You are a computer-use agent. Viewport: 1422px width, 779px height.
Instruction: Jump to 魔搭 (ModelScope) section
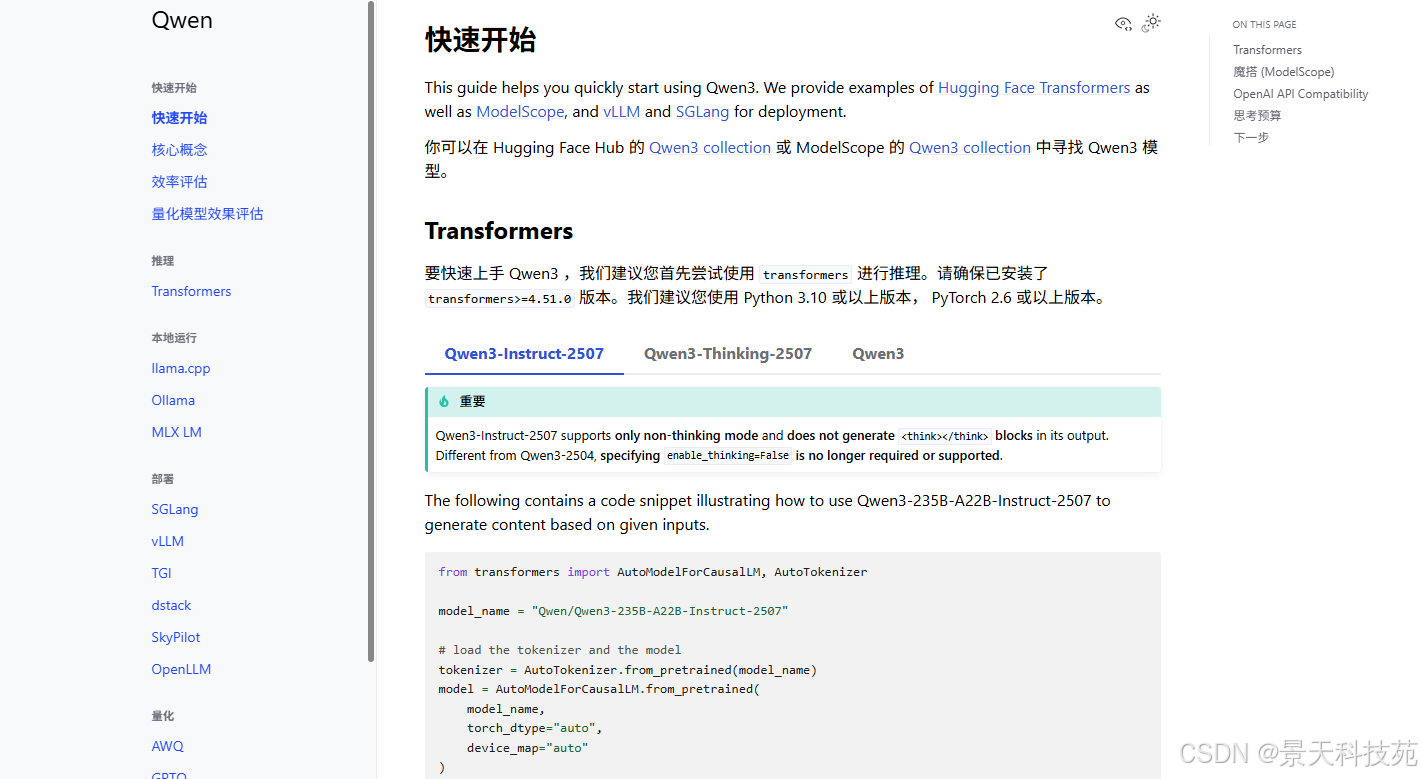(1283, 72)
